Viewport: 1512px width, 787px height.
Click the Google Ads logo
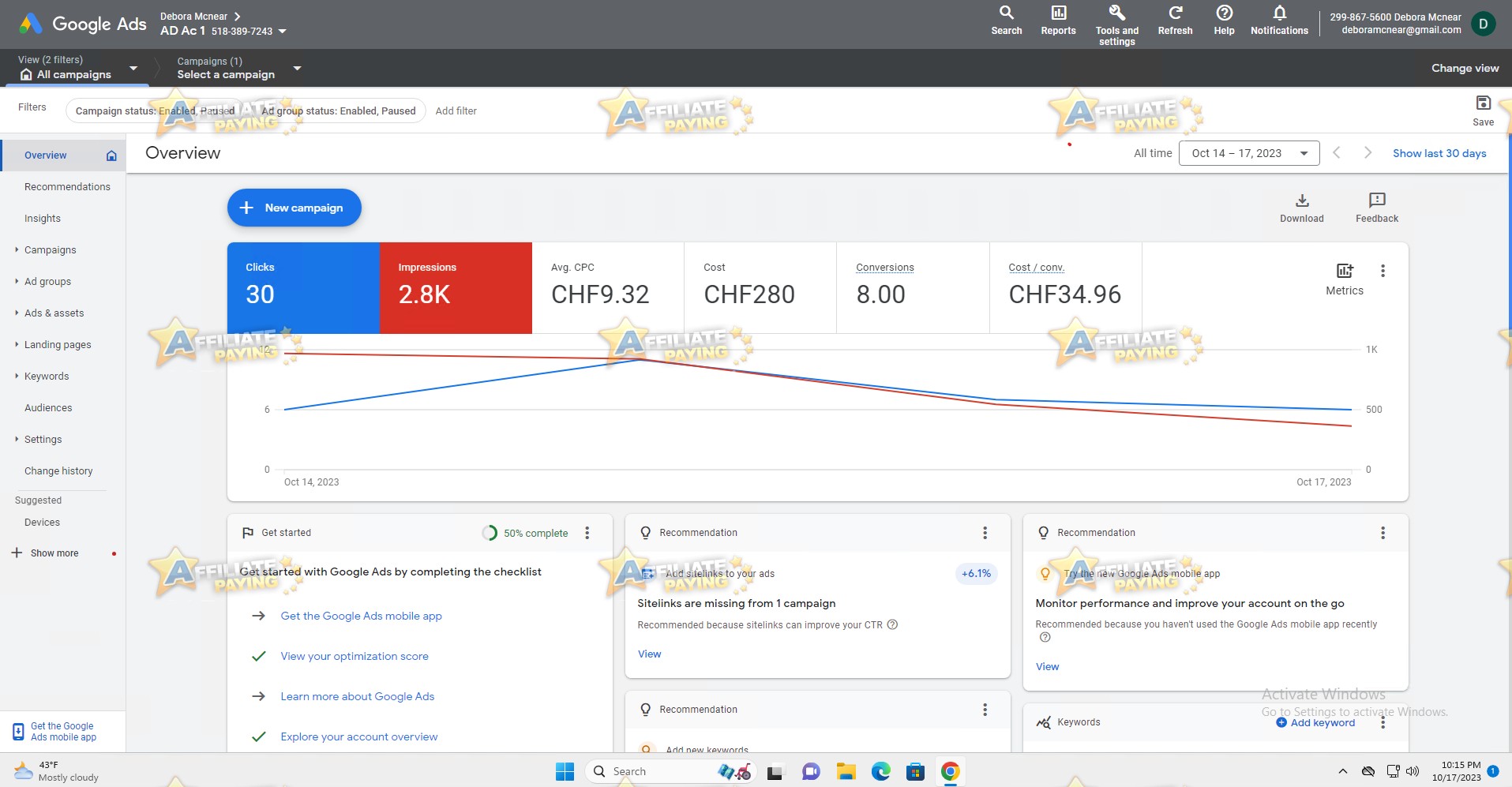click(x=83, y=24)
